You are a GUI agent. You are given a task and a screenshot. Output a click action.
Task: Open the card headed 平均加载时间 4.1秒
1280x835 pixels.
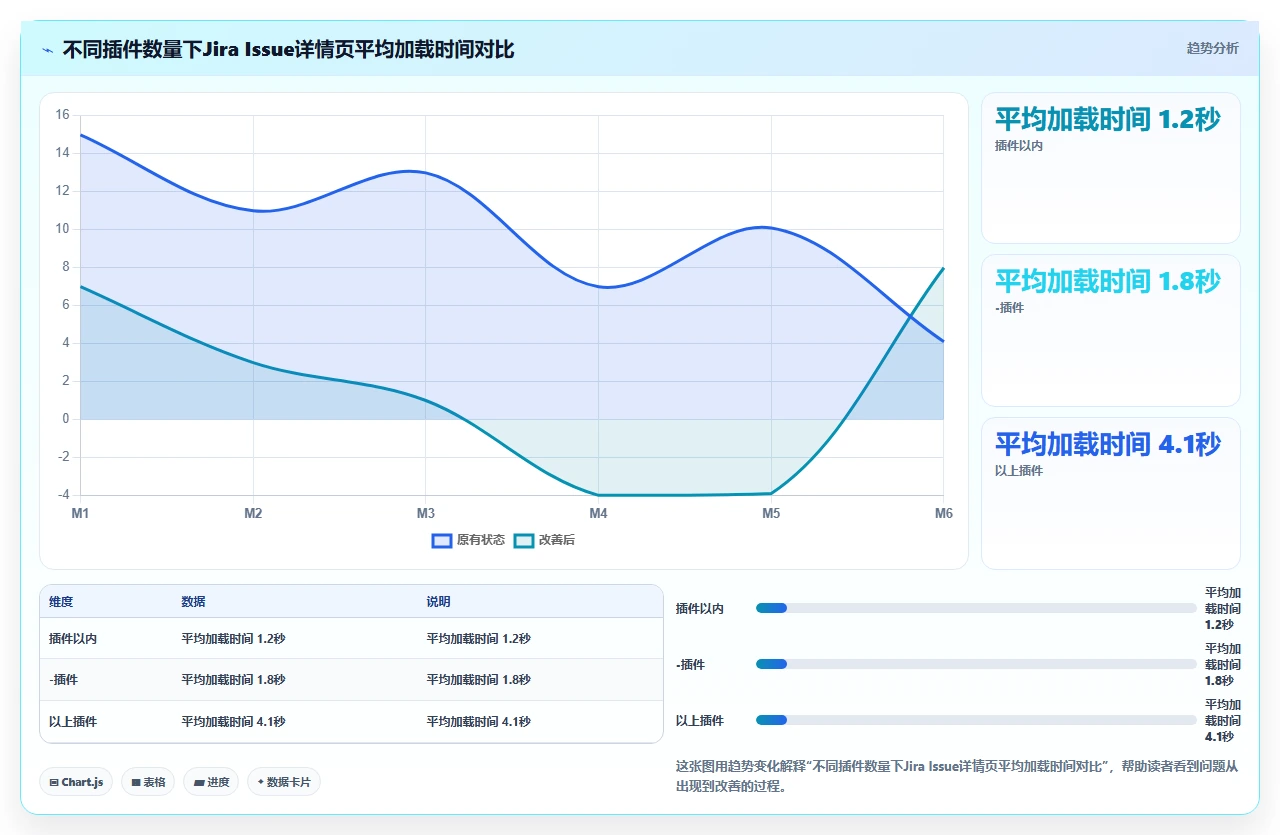pyautogui.click(x=1111, y=493)
